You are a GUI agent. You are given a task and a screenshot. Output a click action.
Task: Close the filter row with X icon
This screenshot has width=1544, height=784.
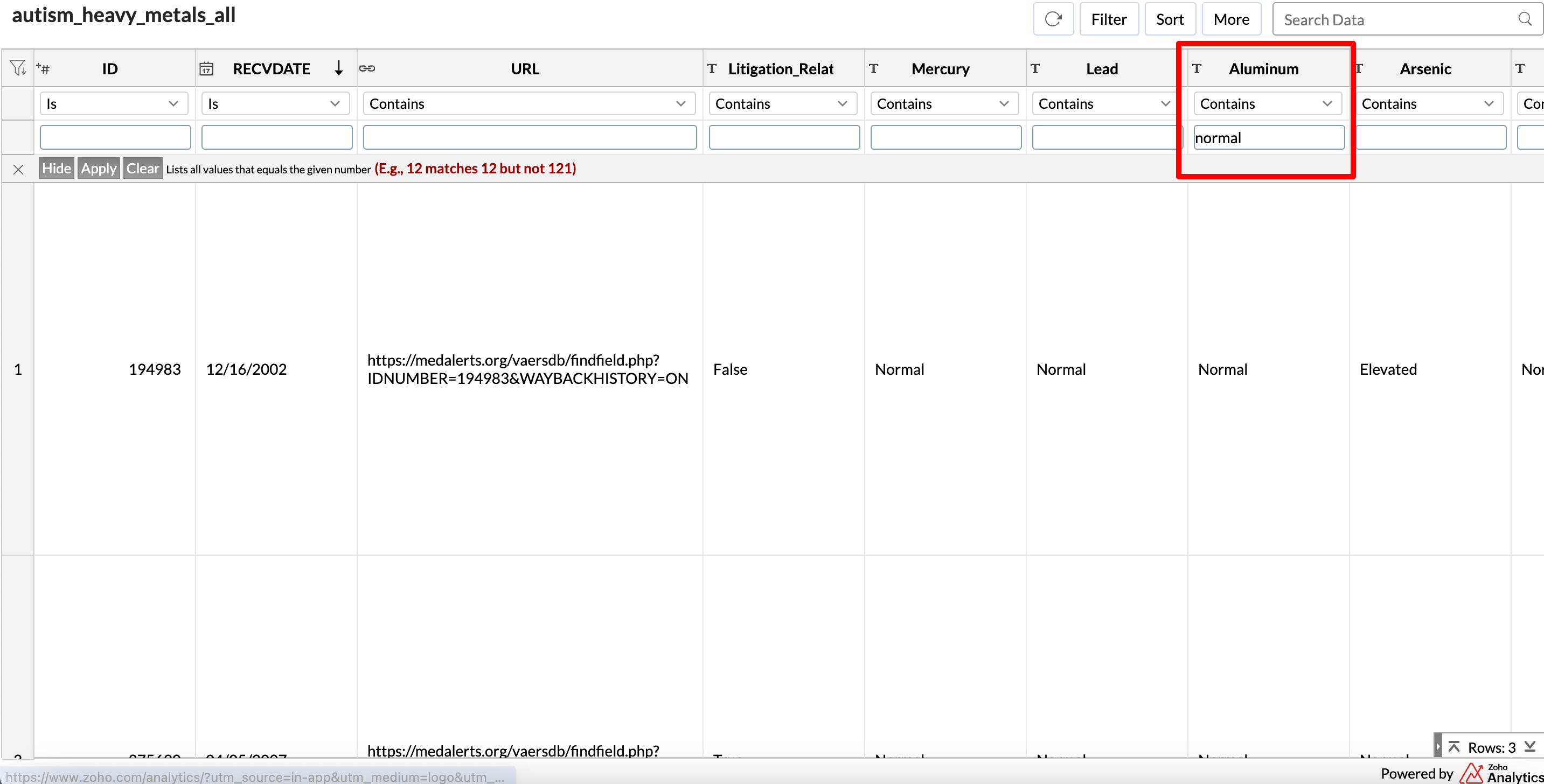18,170
